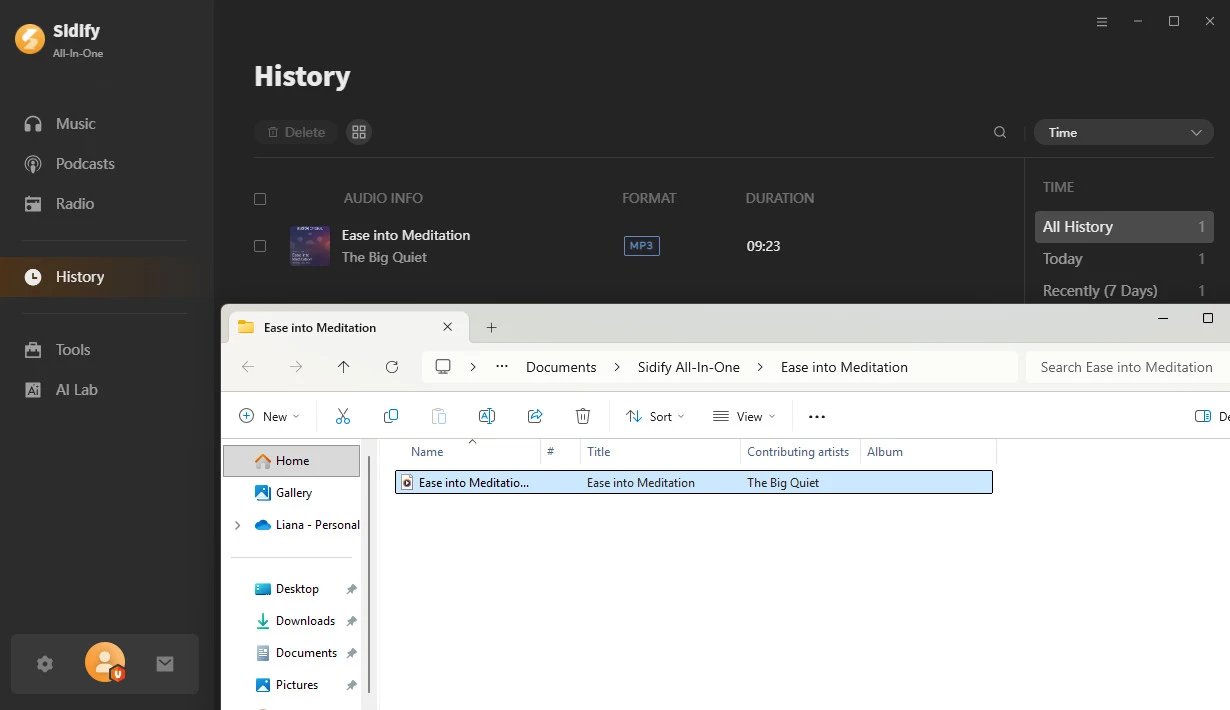1230x710 pixels.
Task: Click the Sidify logo
Action: click(30, 39)
